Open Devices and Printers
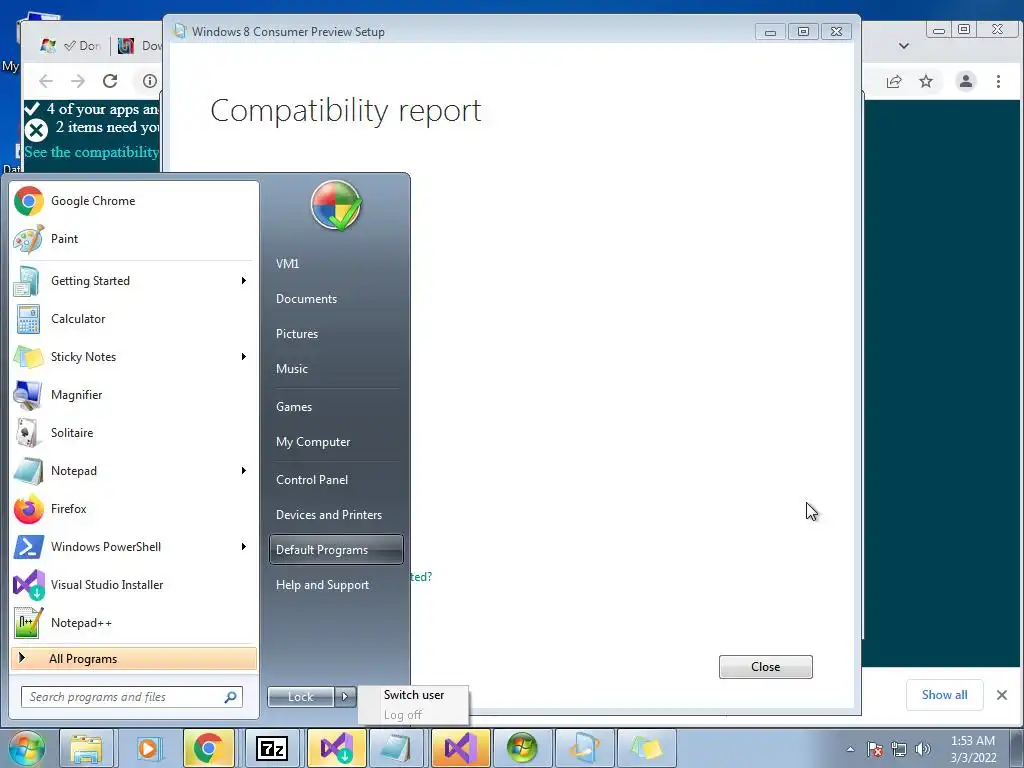 [336, 515]
